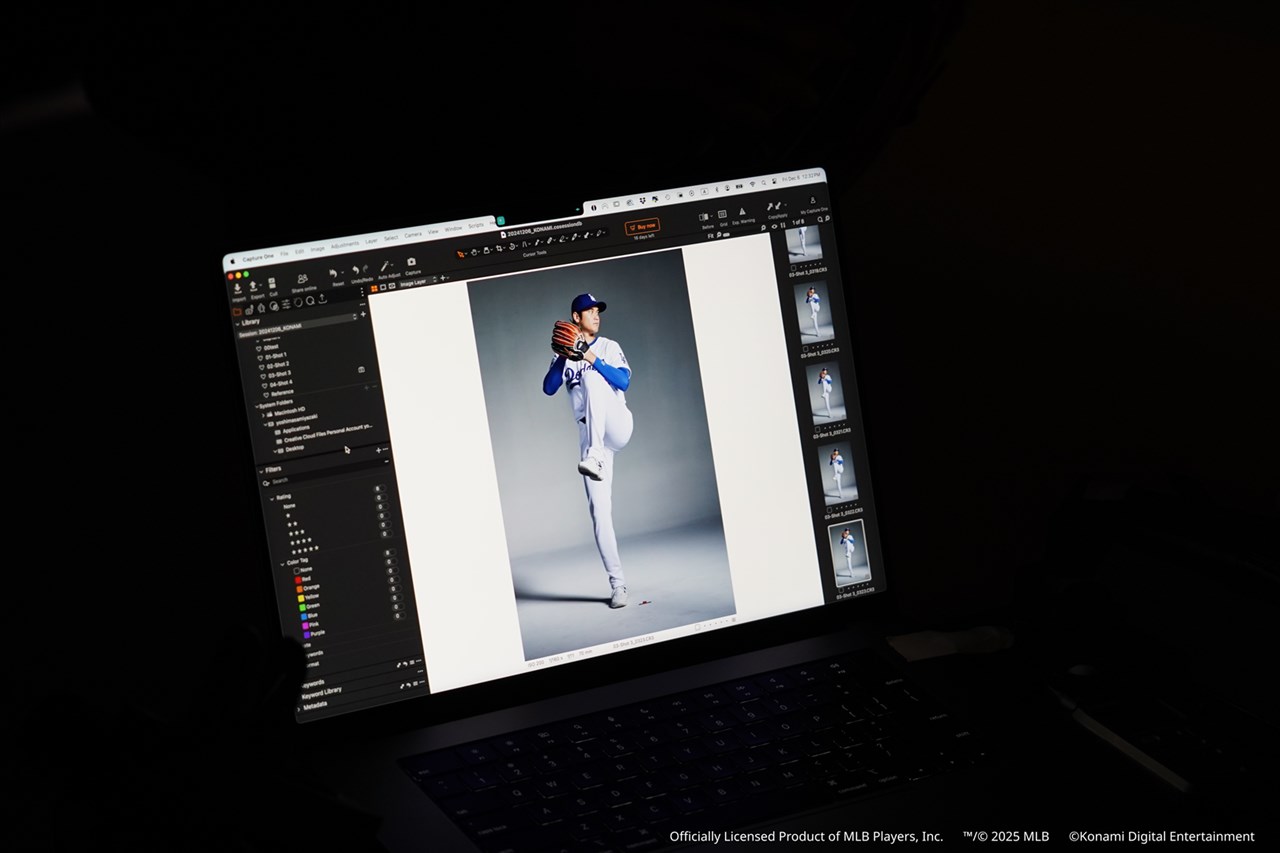
Task: Click the orange Buy now button
Action: (642, 226)
